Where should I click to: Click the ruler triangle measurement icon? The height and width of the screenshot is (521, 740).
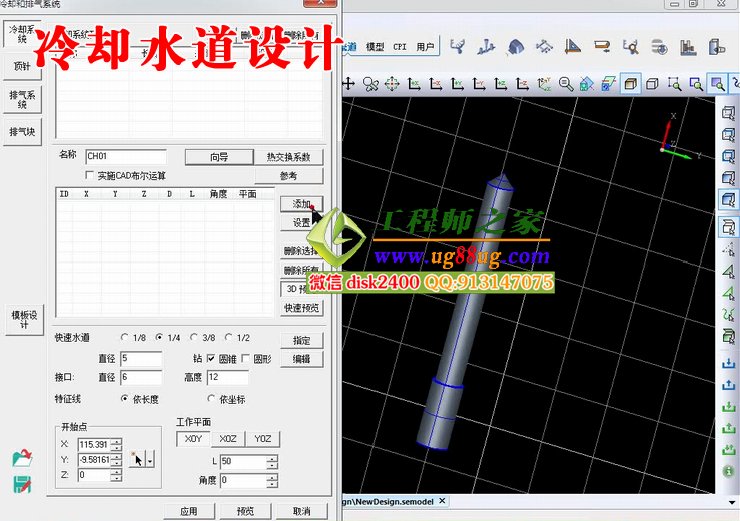[x=574, y=46]
